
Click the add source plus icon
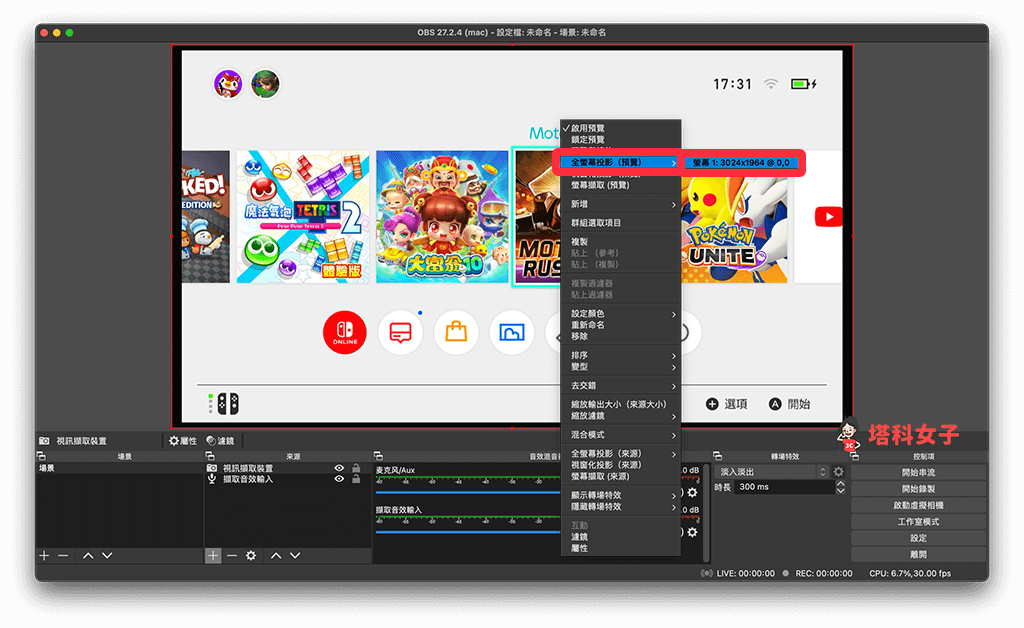(x=213, y=555)
